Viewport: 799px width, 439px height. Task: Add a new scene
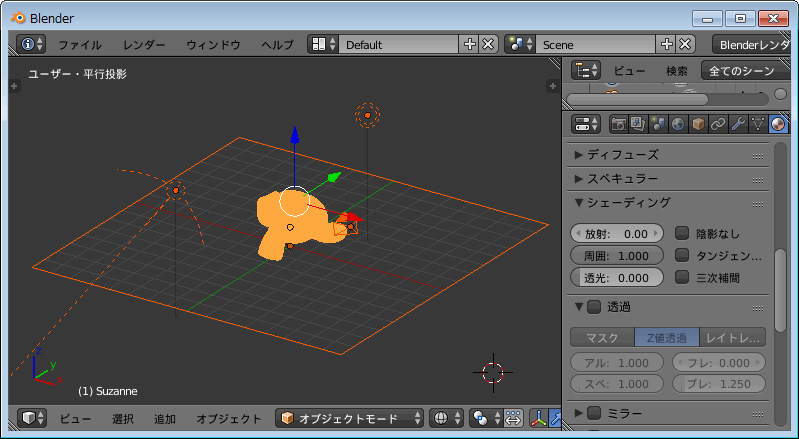(667, 44)
